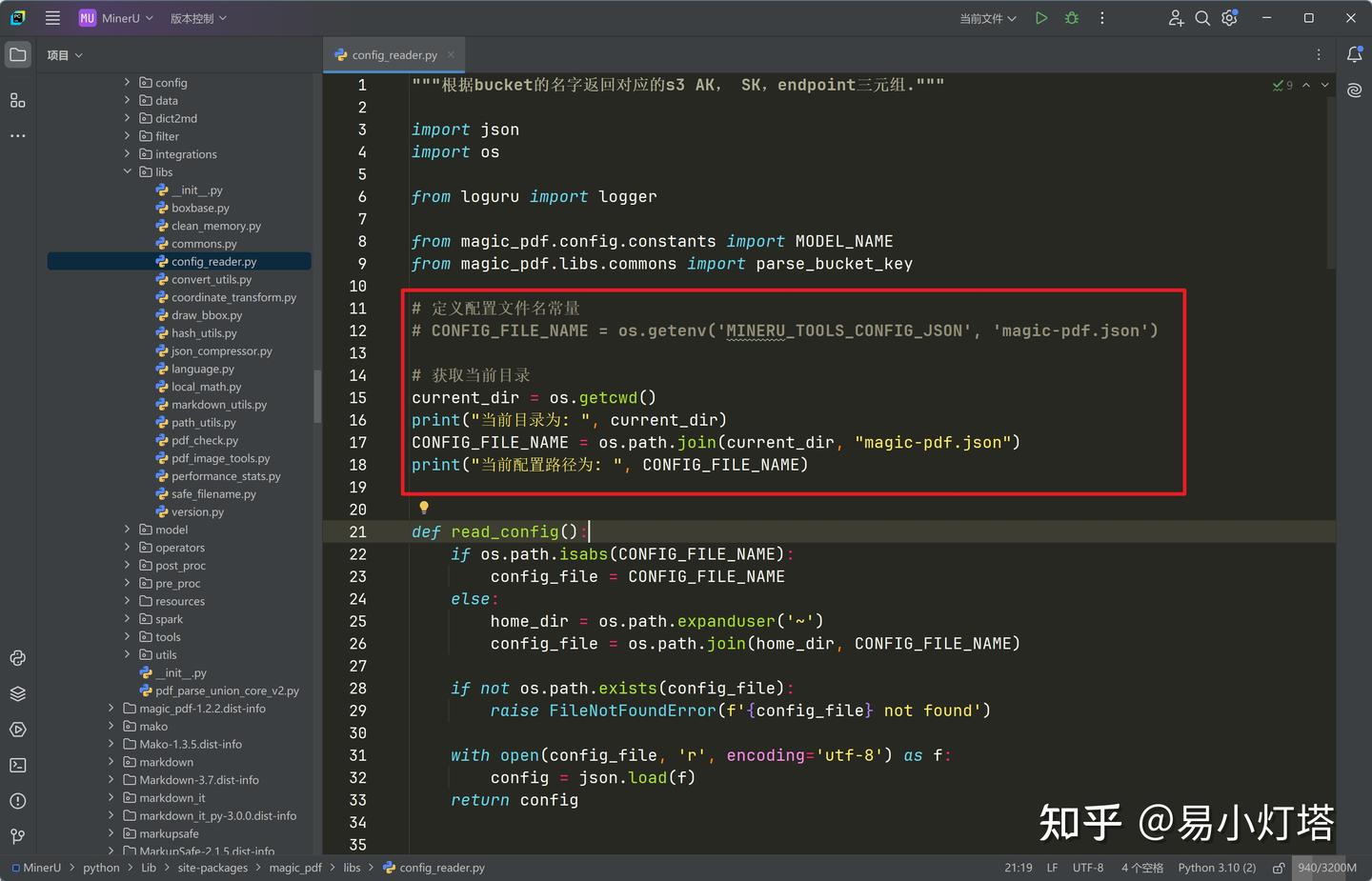
Task: Open the Terminal tool window icon
Action: 18,765
